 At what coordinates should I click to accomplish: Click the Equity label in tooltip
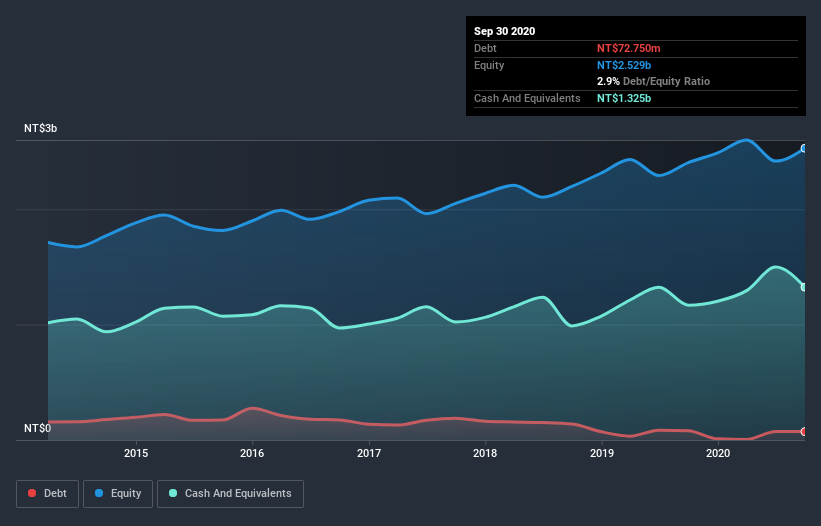pos(489,65)
